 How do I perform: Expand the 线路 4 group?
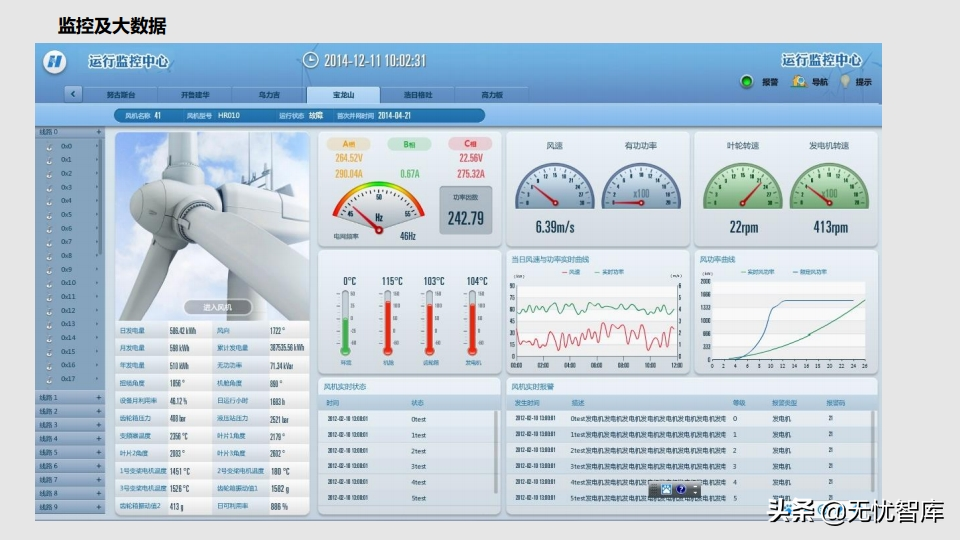[x=99, y=438]
